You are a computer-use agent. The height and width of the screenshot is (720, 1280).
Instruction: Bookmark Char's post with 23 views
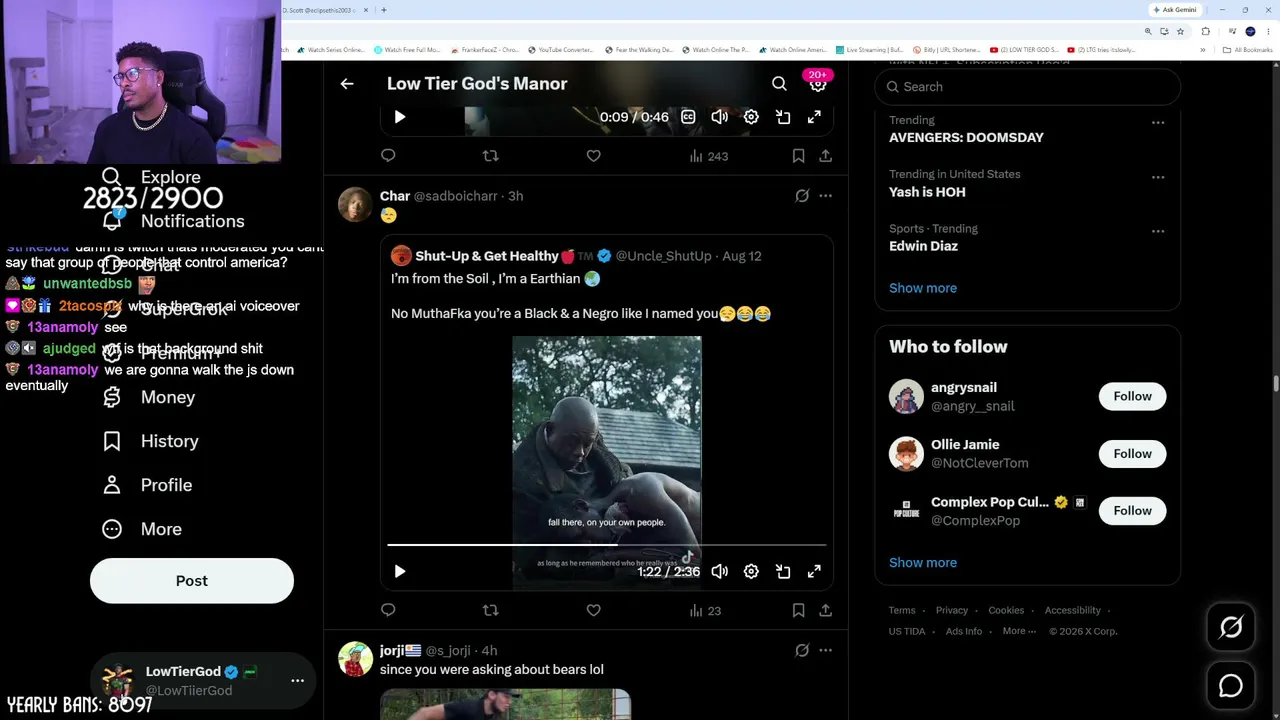click(x=798, y=610)
